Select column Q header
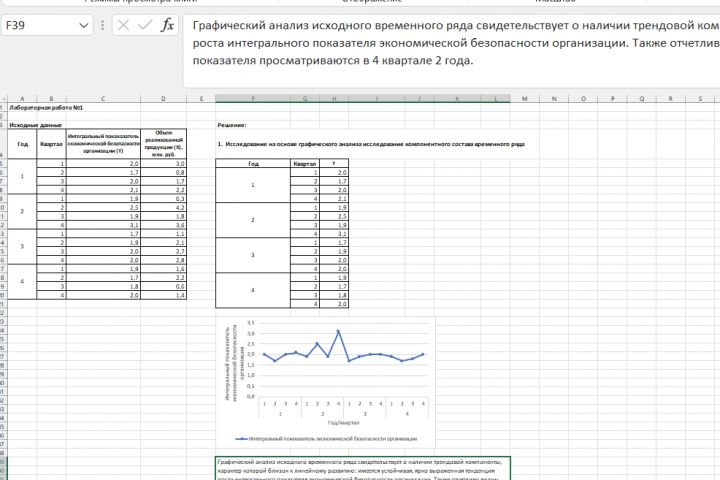Viewport: 720px width, 480px height. click(641, 99)
